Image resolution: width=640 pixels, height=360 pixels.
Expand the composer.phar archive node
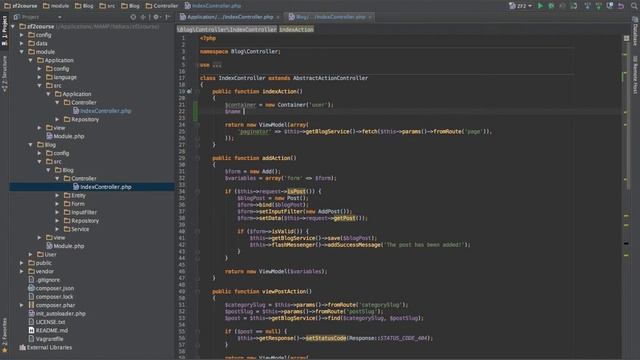[22, 305]
